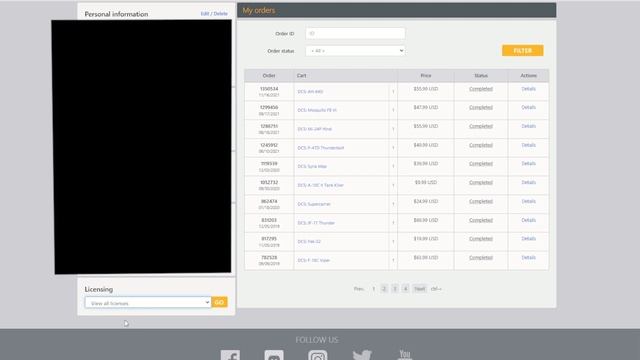Select pagination page 1
The width and height of the screenshot is (640, 360).
click(373, 289)
